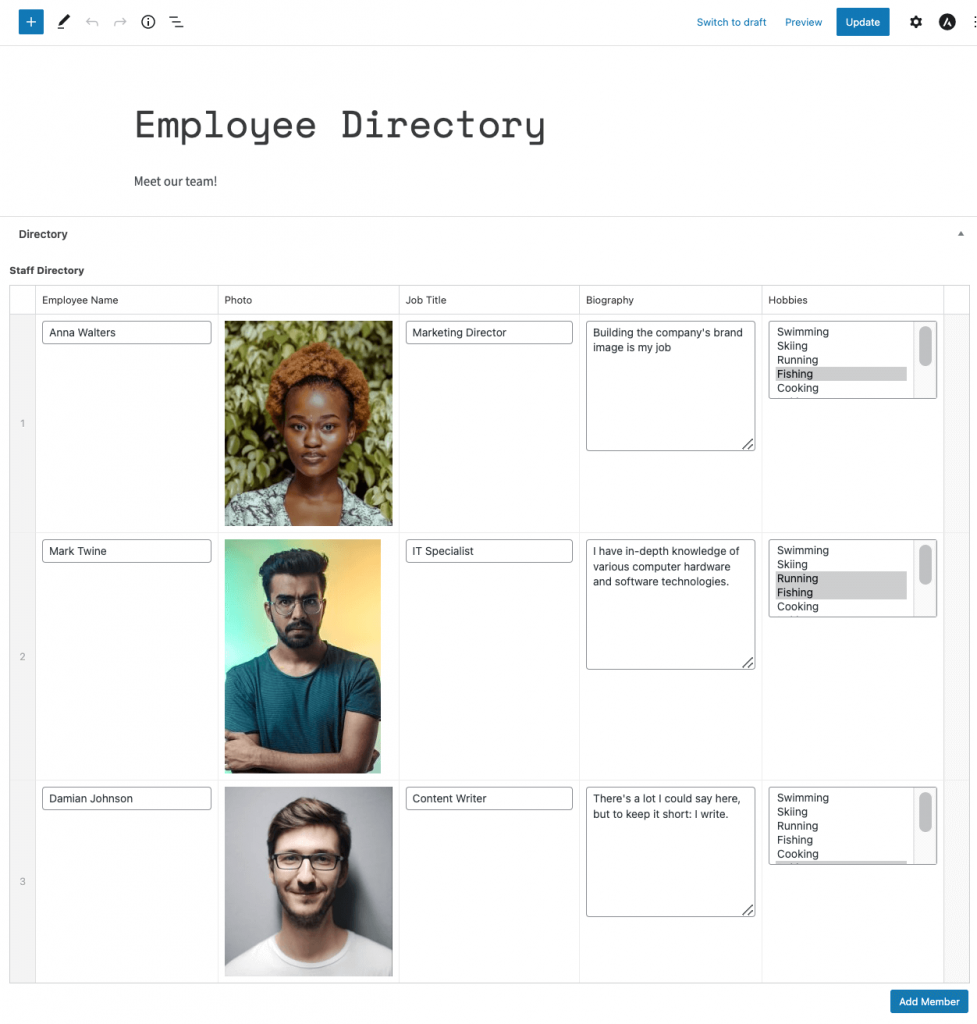
Task: Select Fishing in Damian Johnson's hobbies list
Action: (x=841, y=840)
